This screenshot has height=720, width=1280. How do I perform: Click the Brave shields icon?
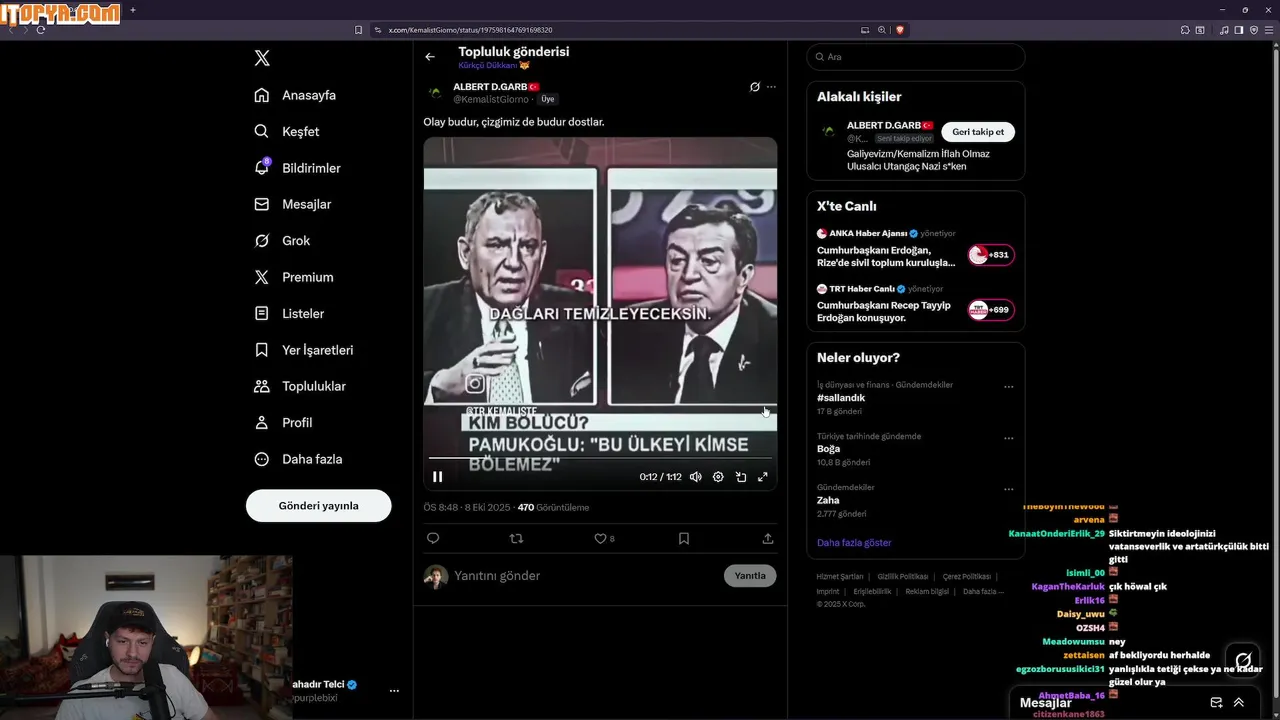tap(900, 30)
